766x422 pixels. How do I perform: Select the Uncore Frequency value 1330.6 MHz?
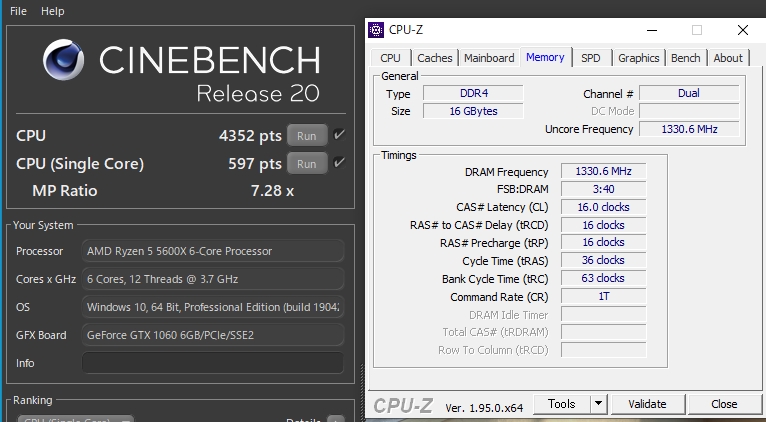pyautogui.click(x=689, y=129)
